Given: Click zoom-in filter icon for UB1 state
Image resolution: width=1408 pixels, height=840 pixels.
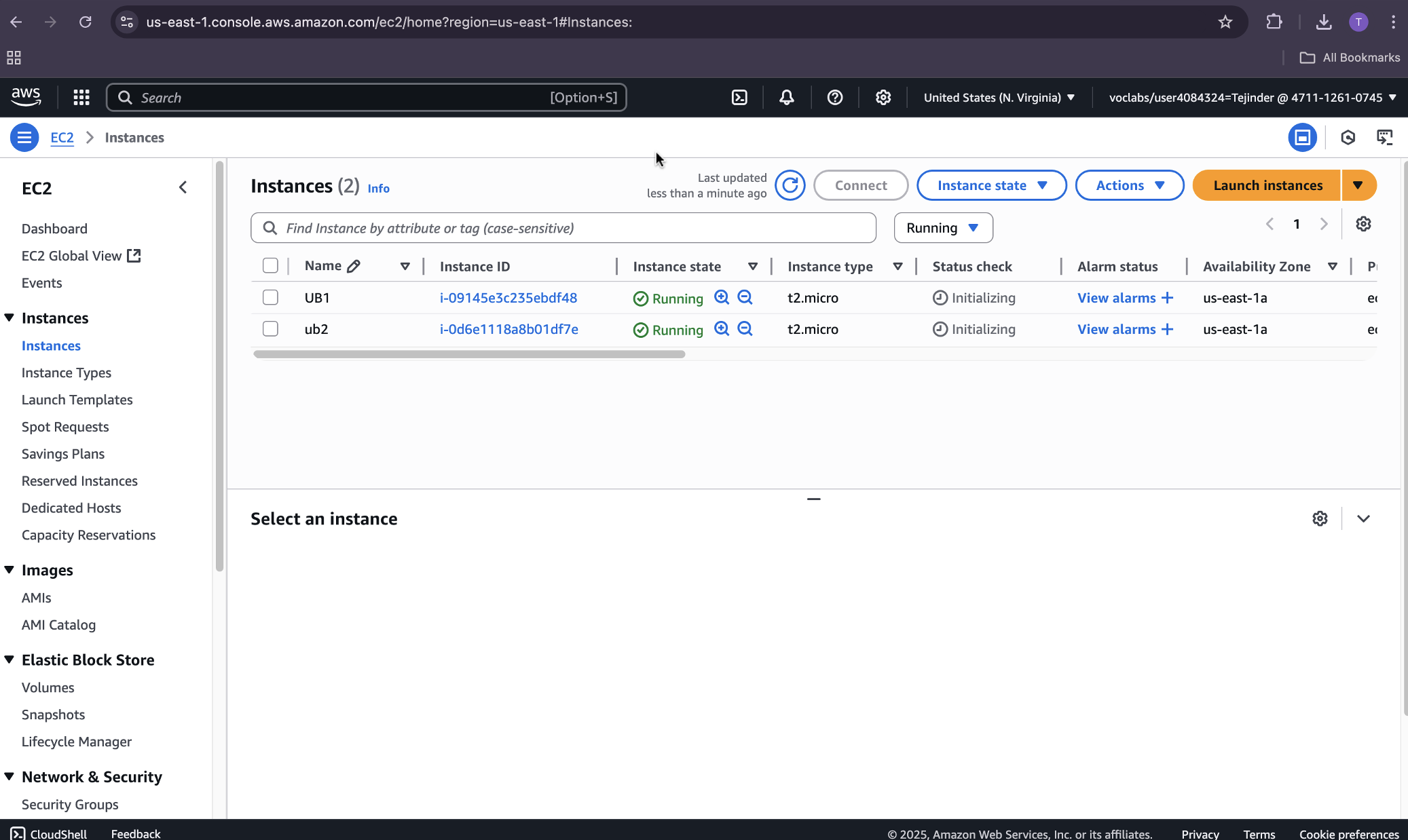Looking at the screenshot, I should pyautogui.click(x=722, y=297).
